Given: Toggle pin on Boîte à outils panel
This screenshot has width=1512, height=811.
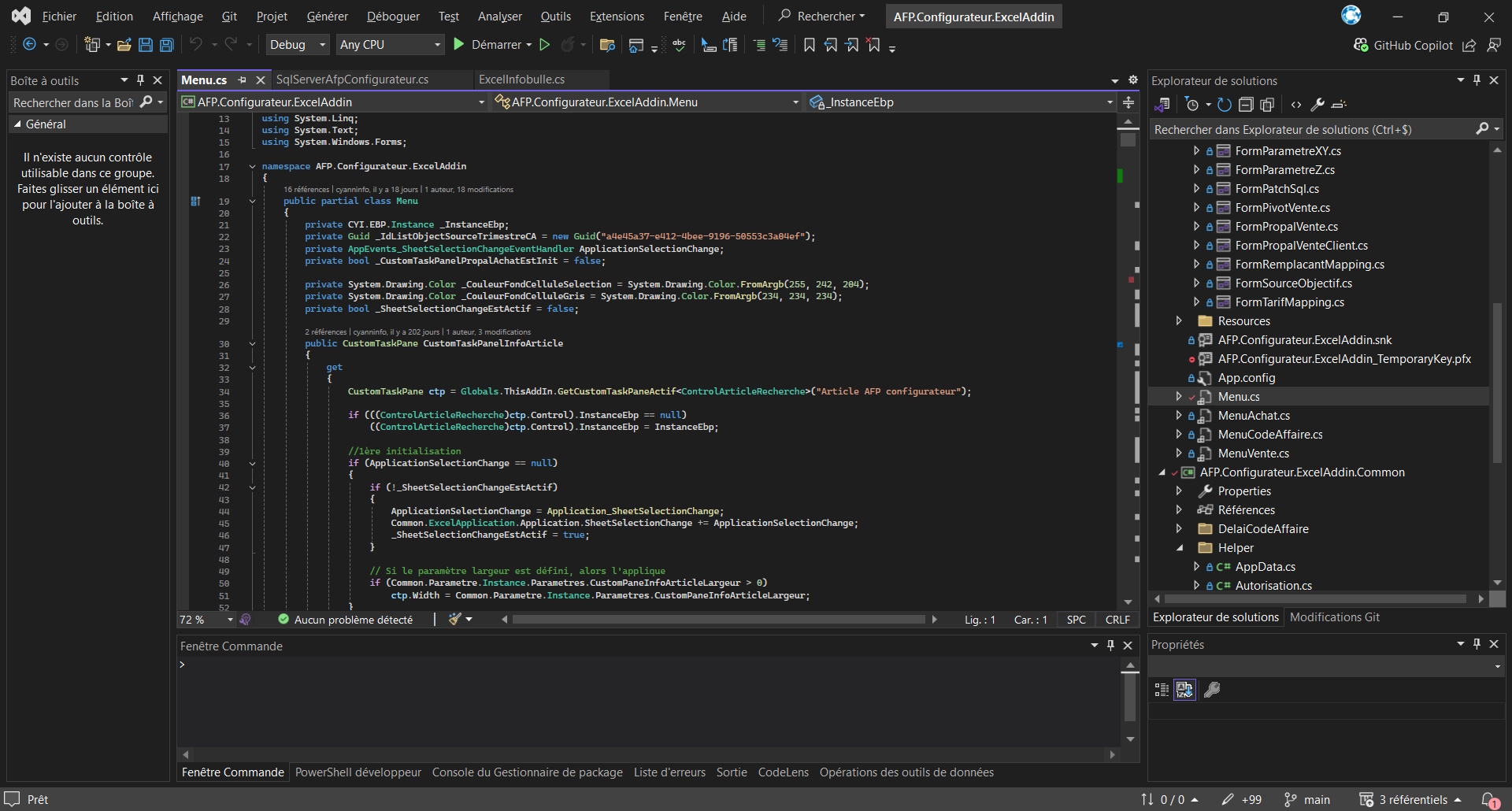Looking at the screenshot, I should (x=140, y=80).
